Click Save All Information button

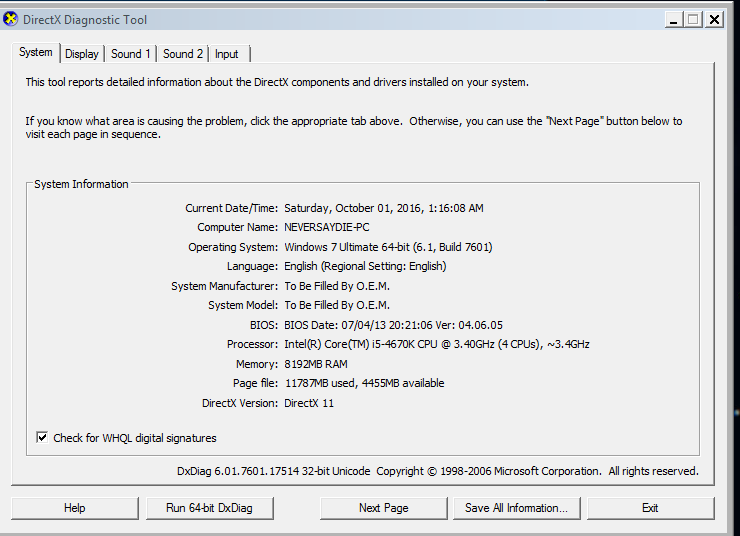click(516, 508)
